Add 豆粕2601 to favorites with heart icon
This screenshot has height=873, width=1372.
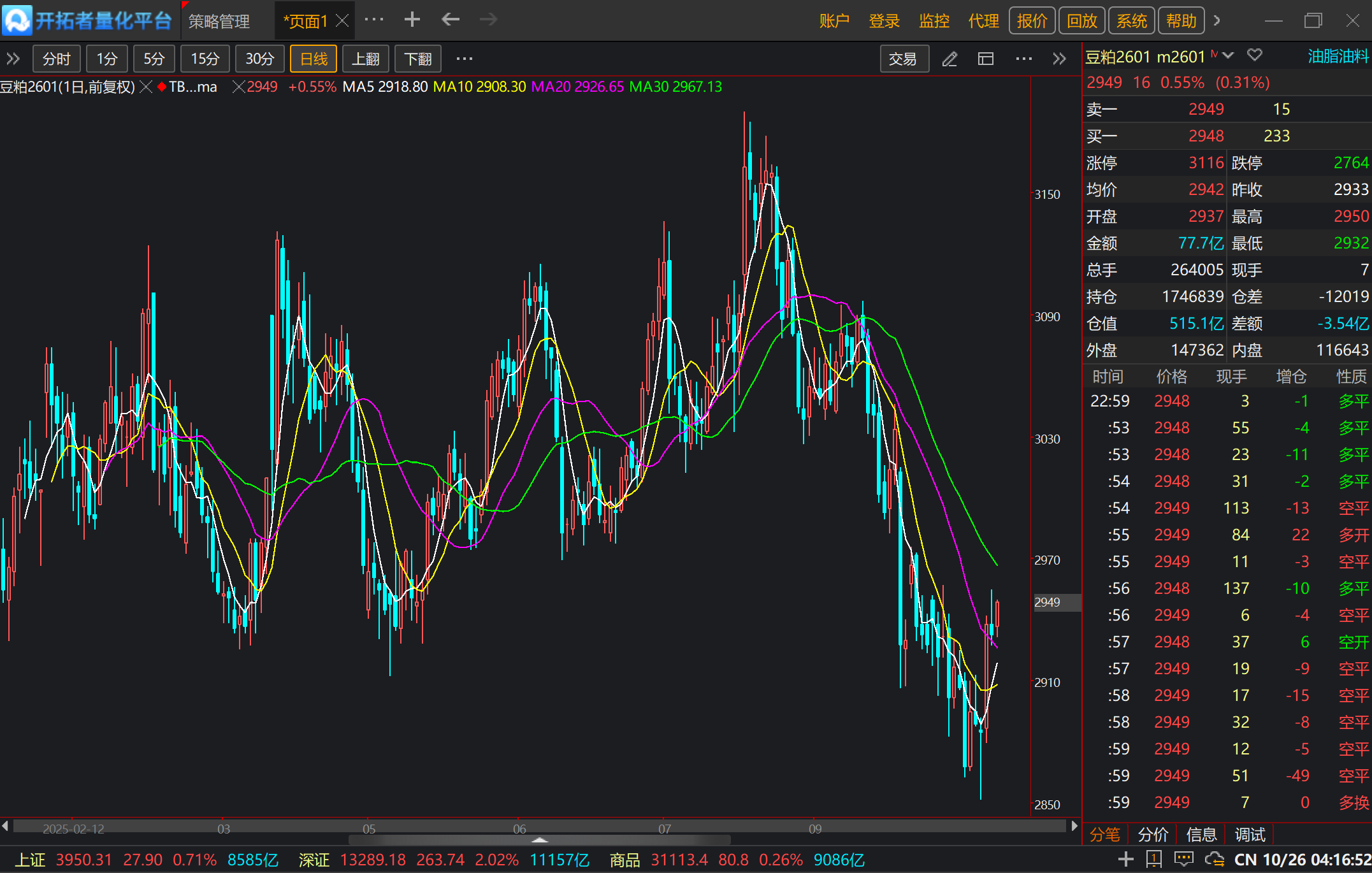point(1254,55)
